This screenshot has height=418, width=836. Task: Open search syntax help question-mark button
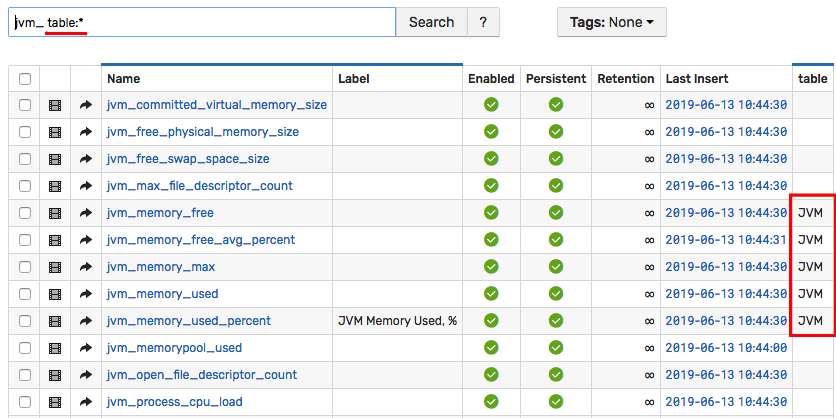click(x=483, y=22)
